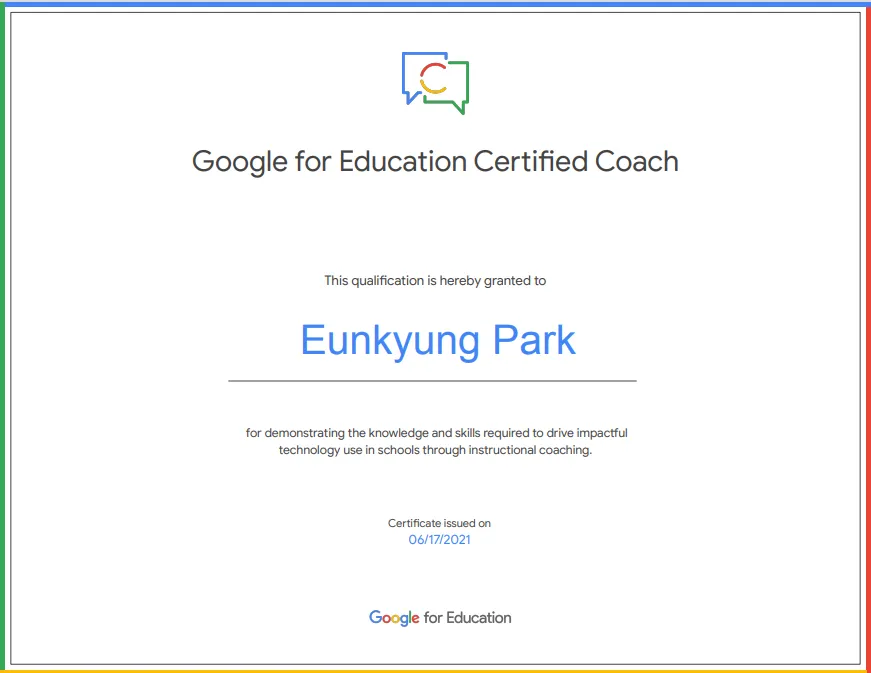Image resolution: width=871 pixels, height=673 pixels.
Task: Click the word 'Coach' in the title heading
Action: tap(637, 162)
